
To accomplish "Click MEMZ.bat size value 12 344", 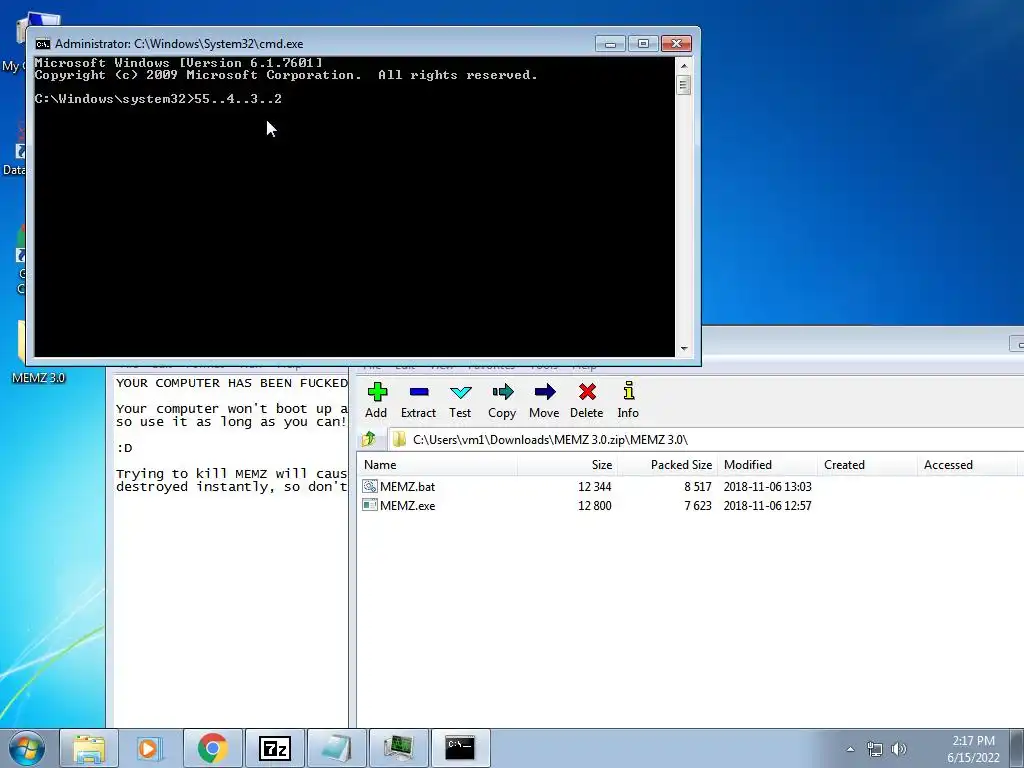I will tap(594, 487).
